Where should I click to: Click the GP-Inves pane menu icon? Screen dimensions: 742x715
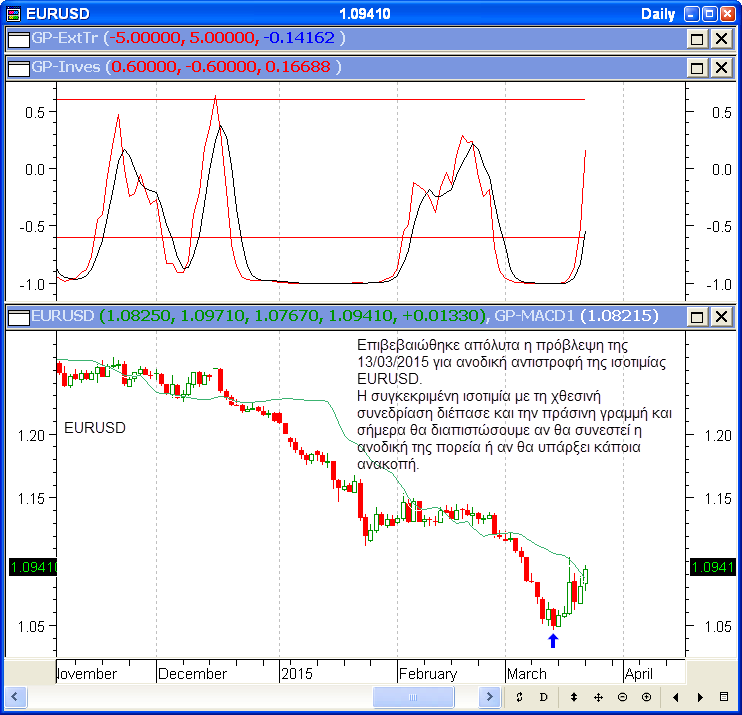[19, 69]
